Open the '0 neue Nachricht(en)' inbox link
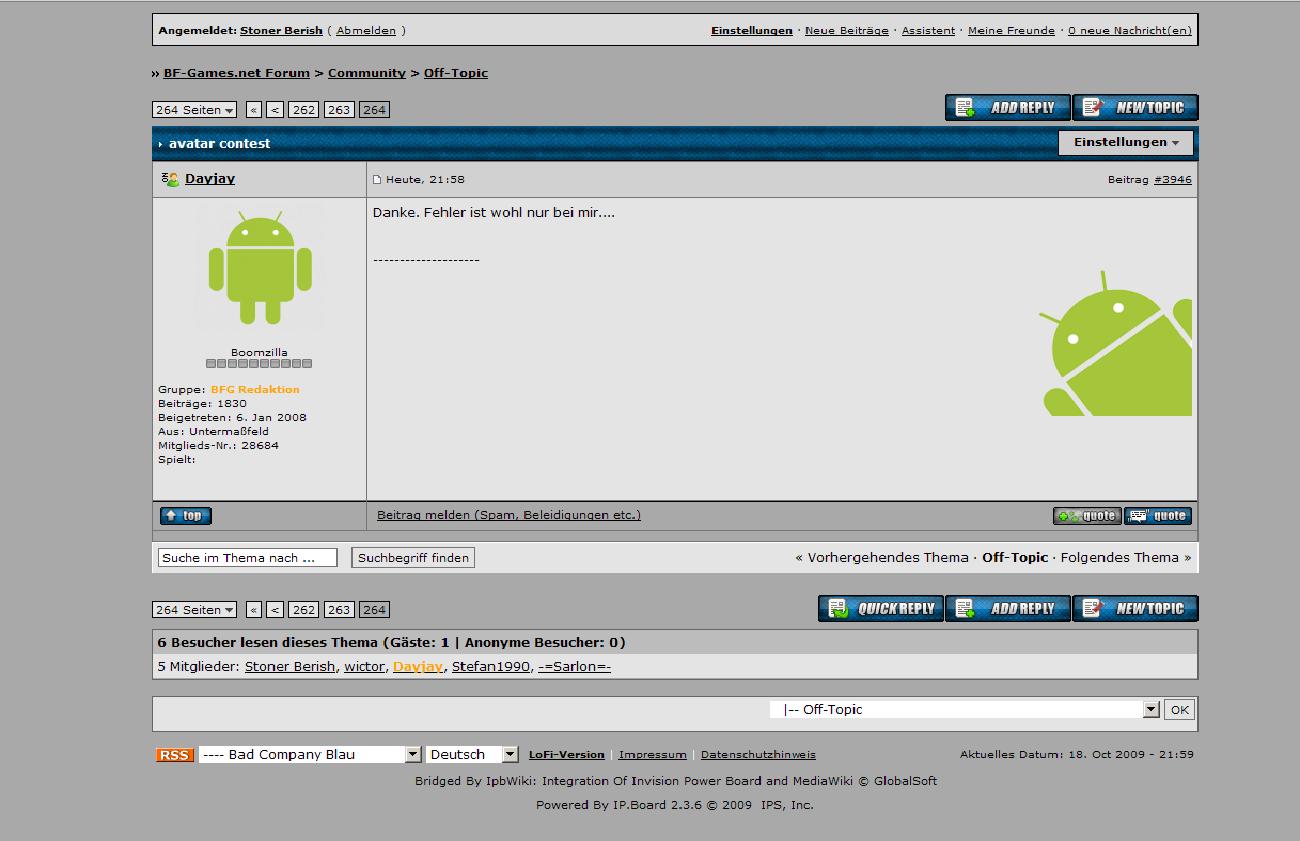 [1130, 31]
